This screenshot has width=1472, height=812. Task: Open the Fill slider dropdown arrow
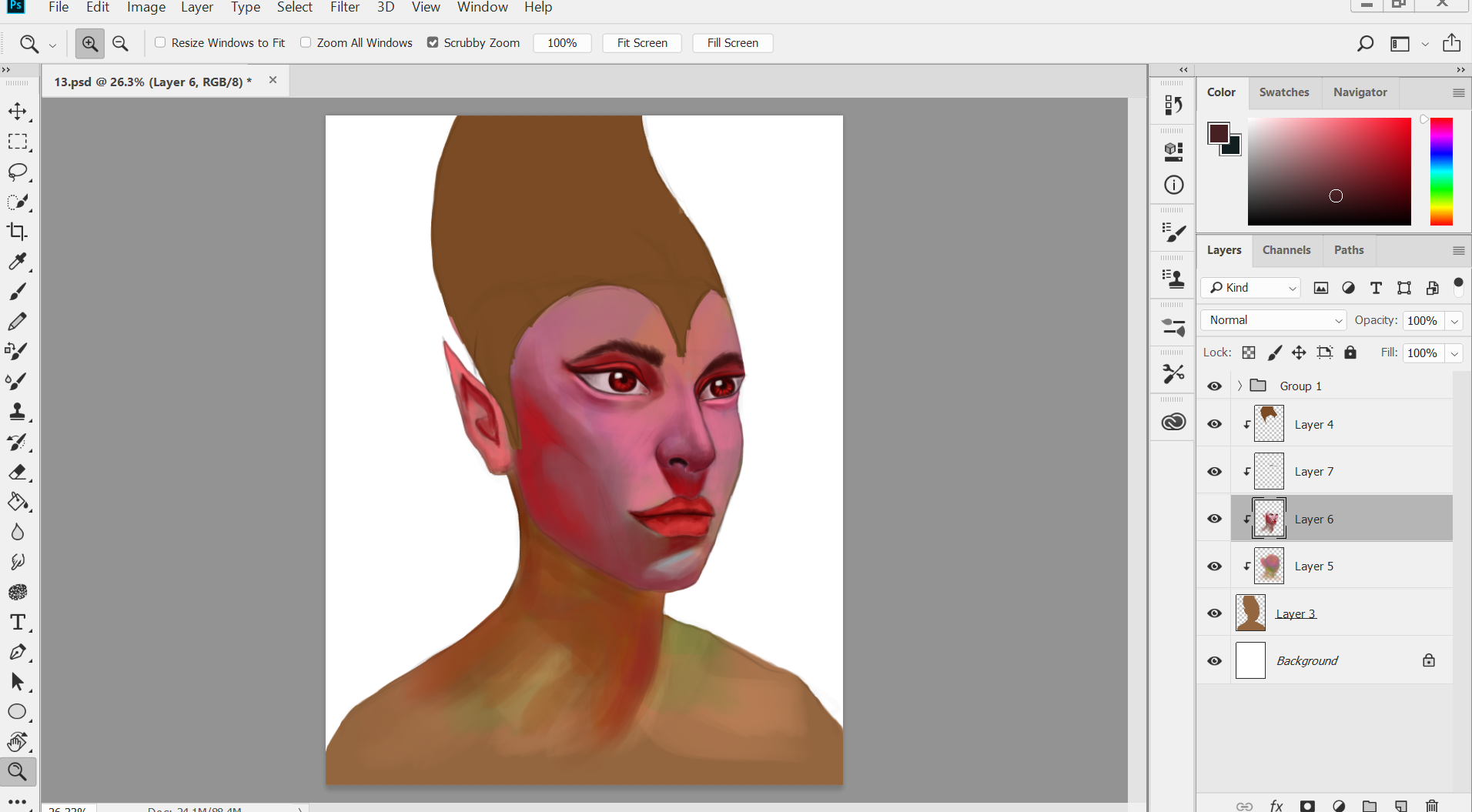tap(1454, 353)
